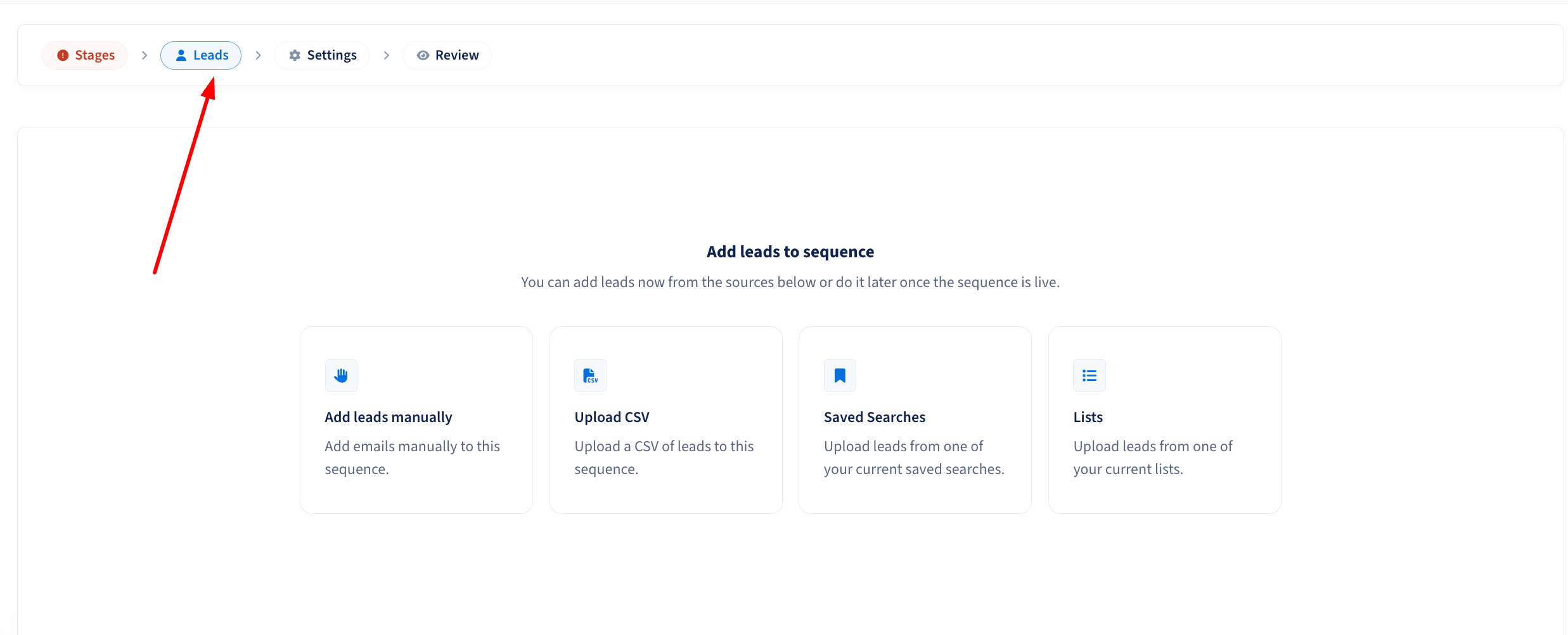Click chevron between Settings and Review
This screenshot has height=635, width=1568.
point(386,56)
